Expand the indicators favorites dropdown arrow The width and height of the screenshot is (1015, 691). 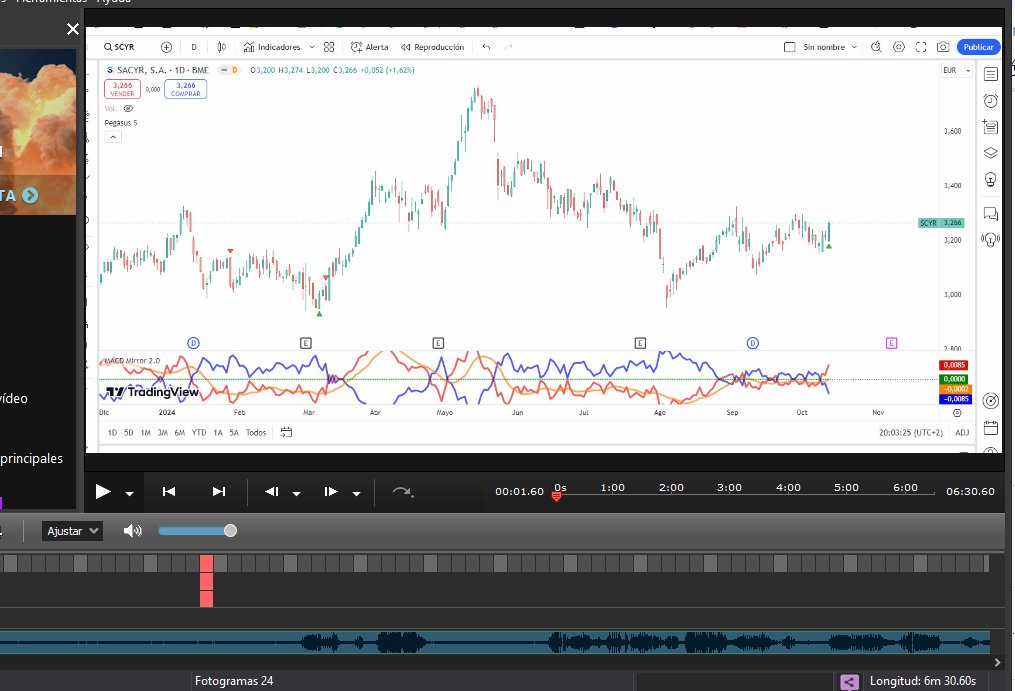[311, 47]
